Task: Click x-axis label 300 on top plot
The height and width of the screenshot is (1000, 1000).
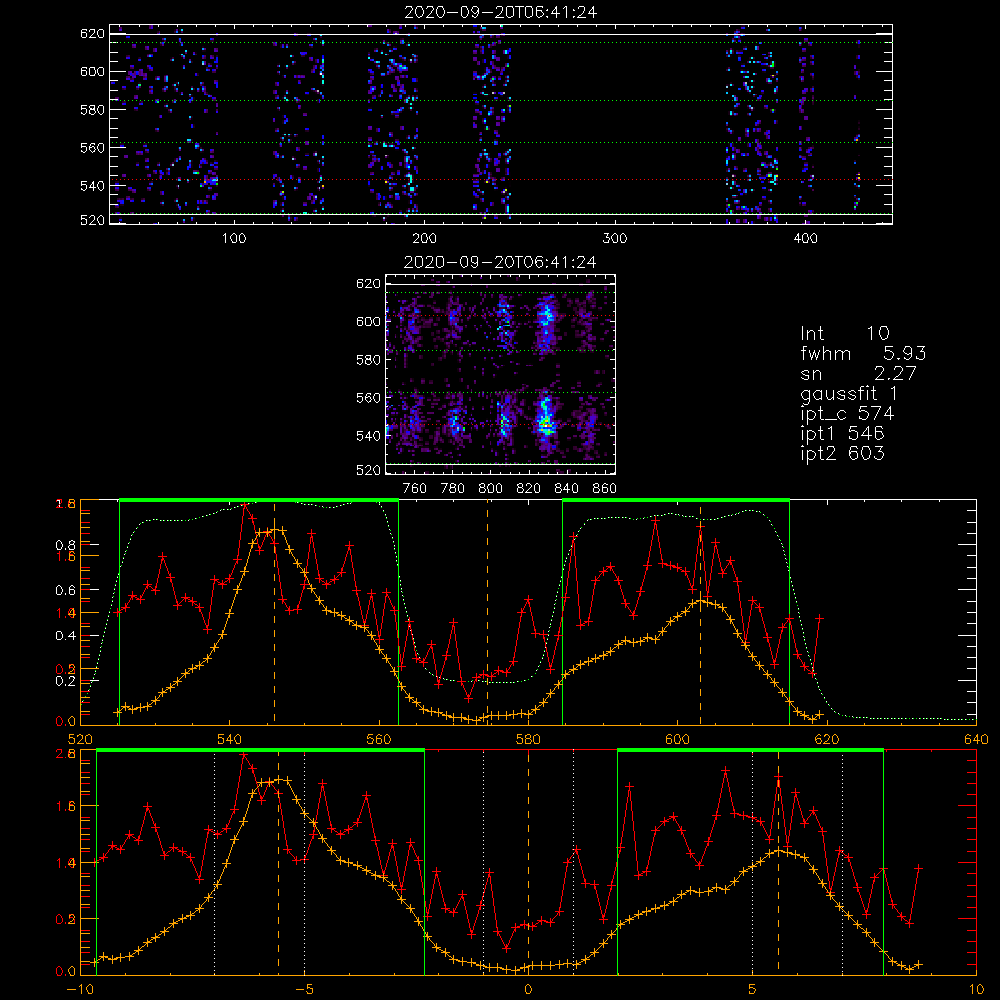Action: click(x=615, y=239)
